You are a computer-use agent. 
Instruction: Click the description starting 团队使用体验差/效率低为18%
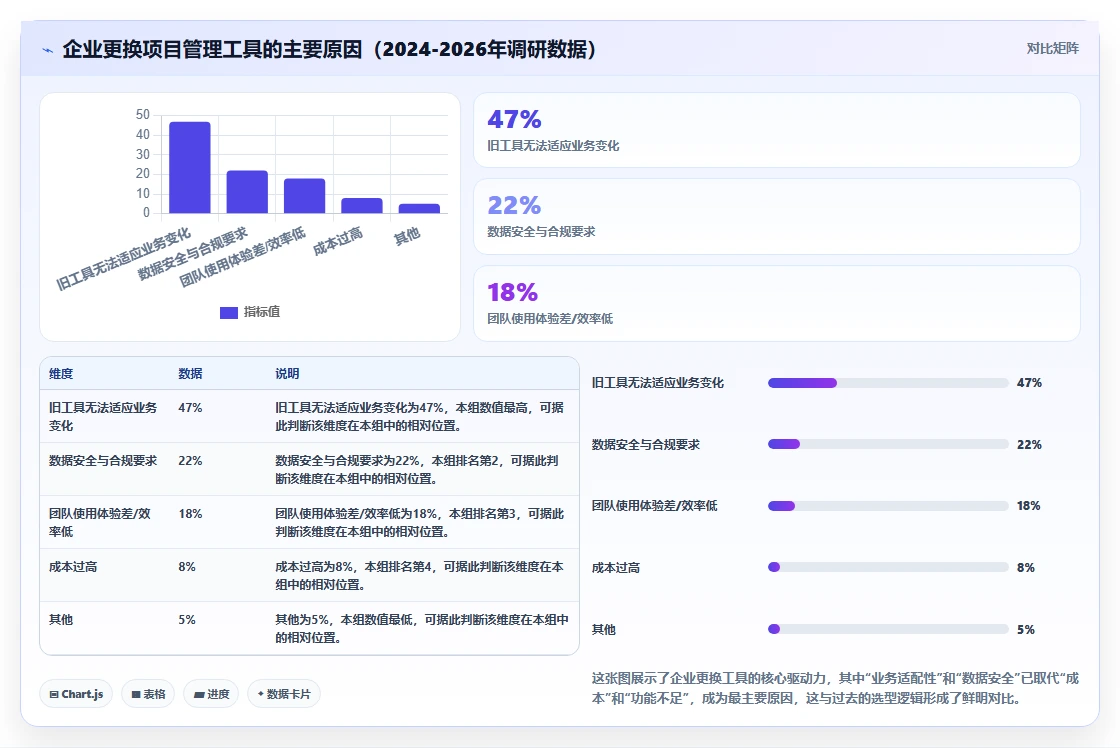tap(419, 522)
